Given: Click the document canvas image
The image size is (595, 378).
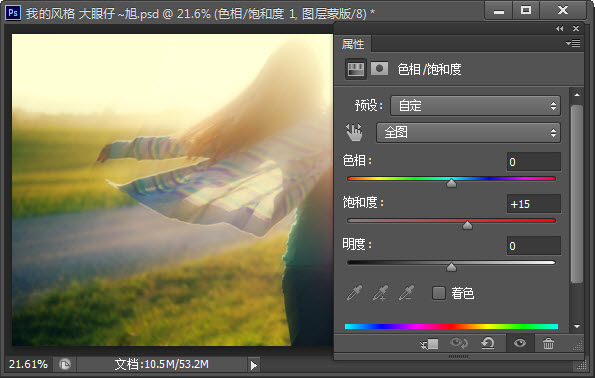Looking at the screenshot, I should tap(172, 190).
